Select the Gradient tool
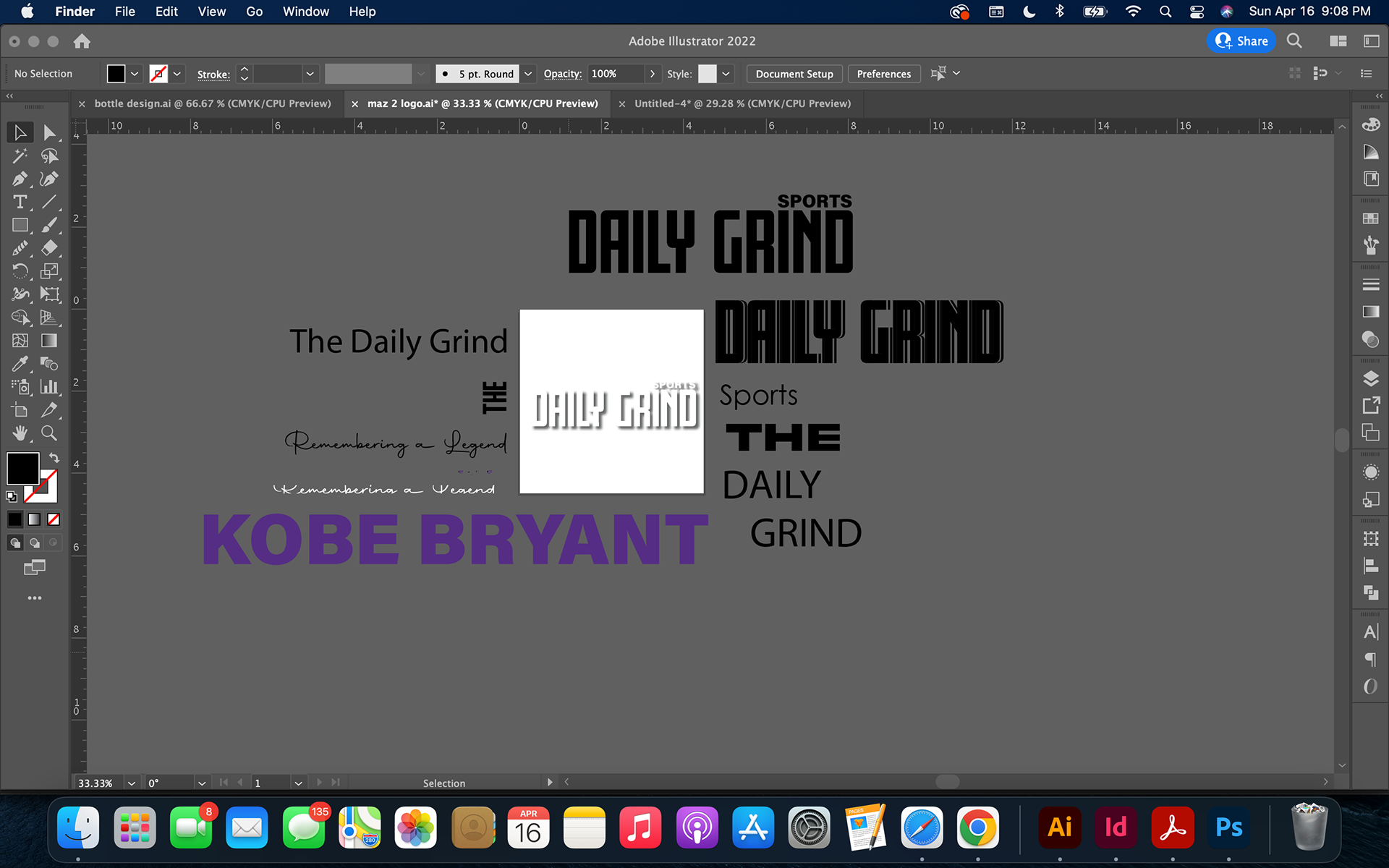Viewport: 1389px width, 868px height. 49,341
